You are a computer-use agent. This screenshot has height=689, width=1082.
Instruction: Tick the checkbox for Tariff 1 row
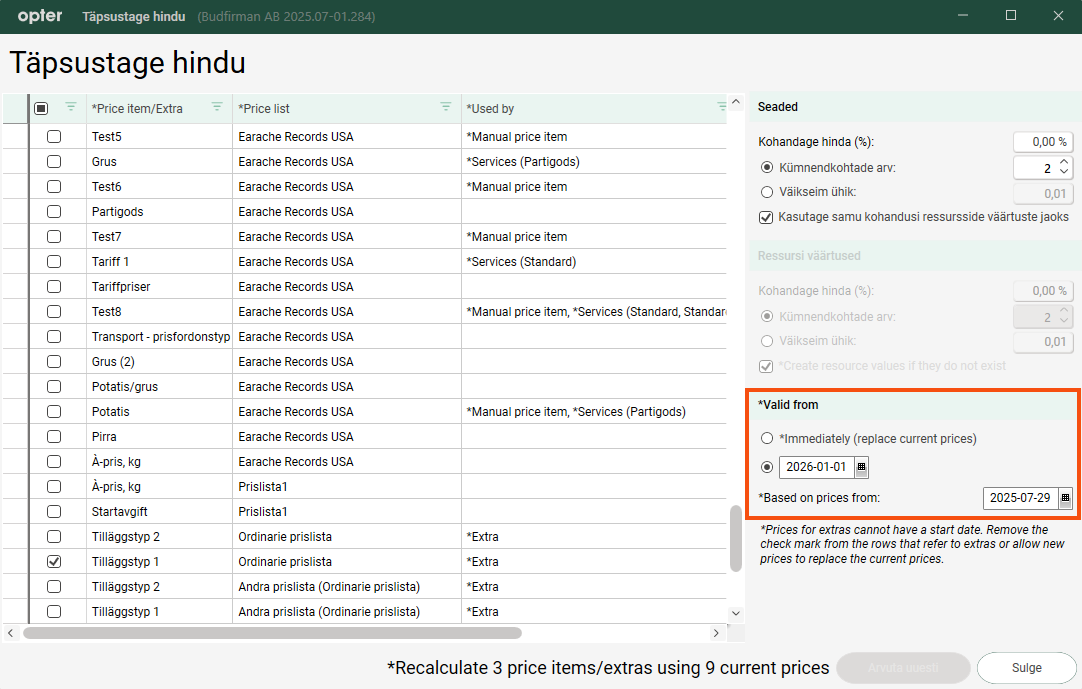pyautogui.click(x=54, y=262)
